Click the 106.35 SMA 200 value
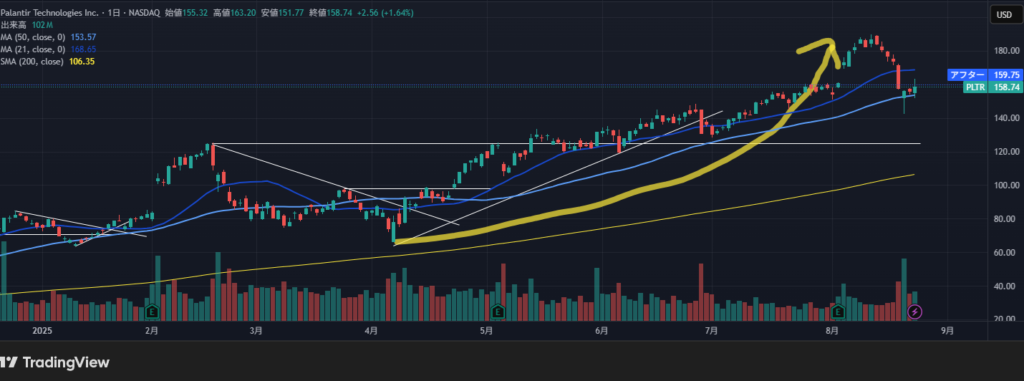1024x381 pixels. coord(82,61)
